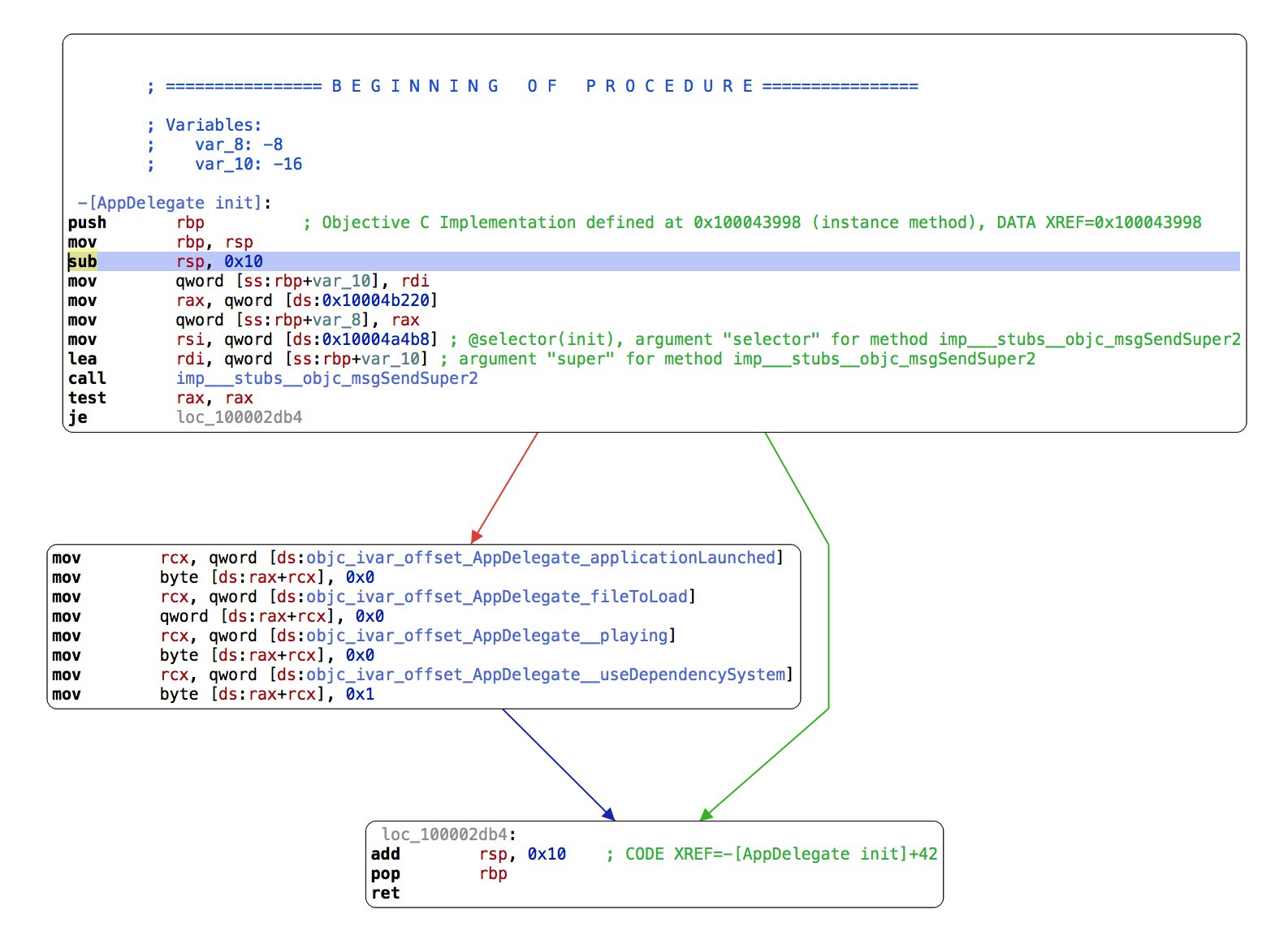
Task: Select the pop rbp instruction
Action: point(439,873)
